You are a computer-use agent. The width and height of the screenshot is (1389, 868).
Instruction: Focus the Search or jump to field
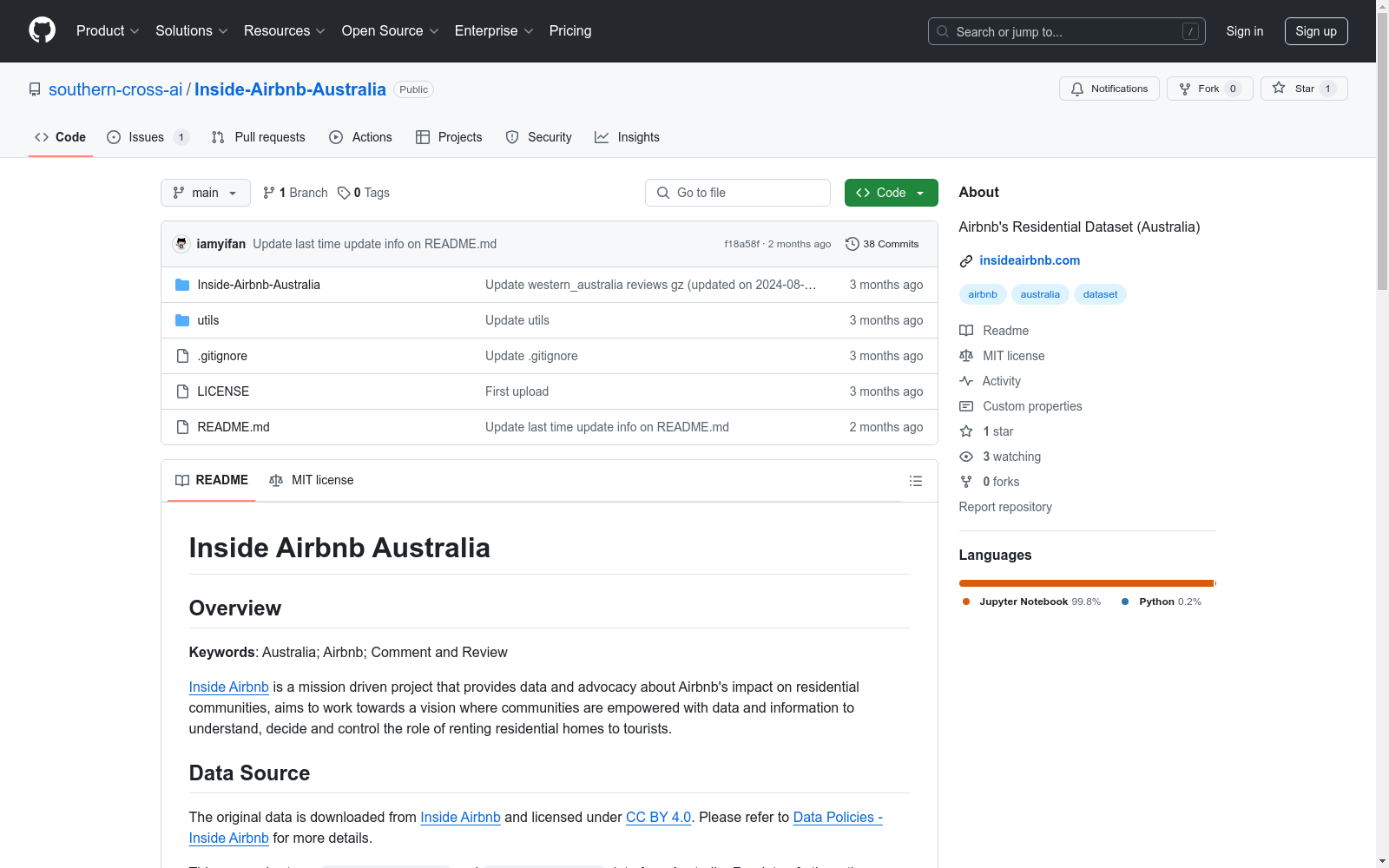click(1067, 31)
